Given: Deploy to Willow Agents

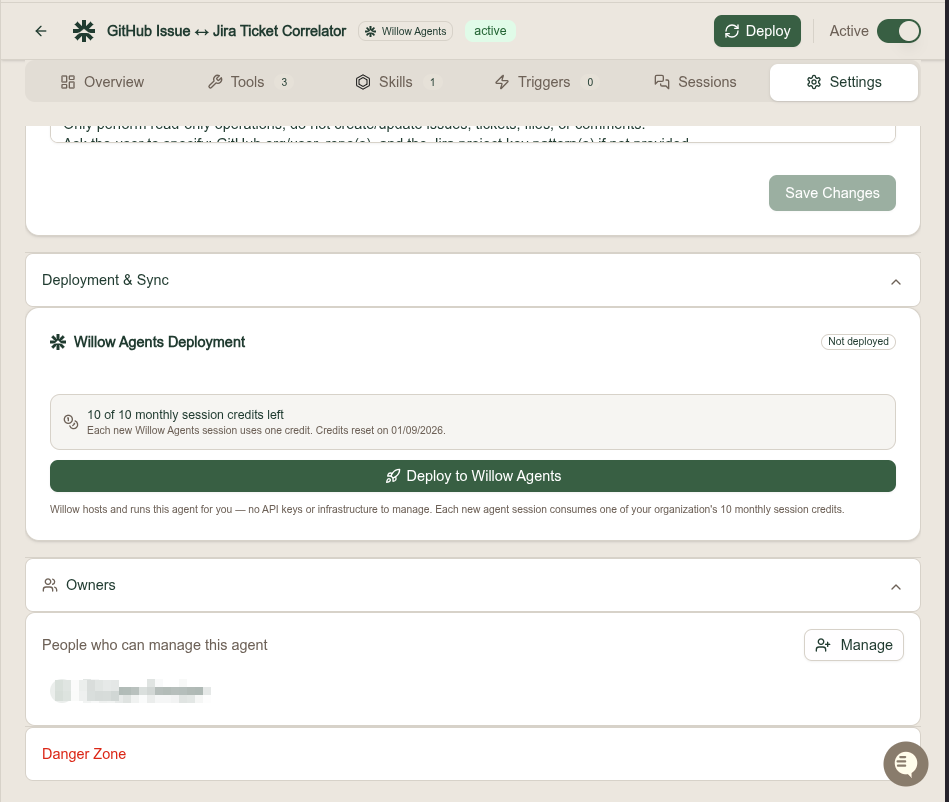Looking at the screenshot, I should 473,476.
